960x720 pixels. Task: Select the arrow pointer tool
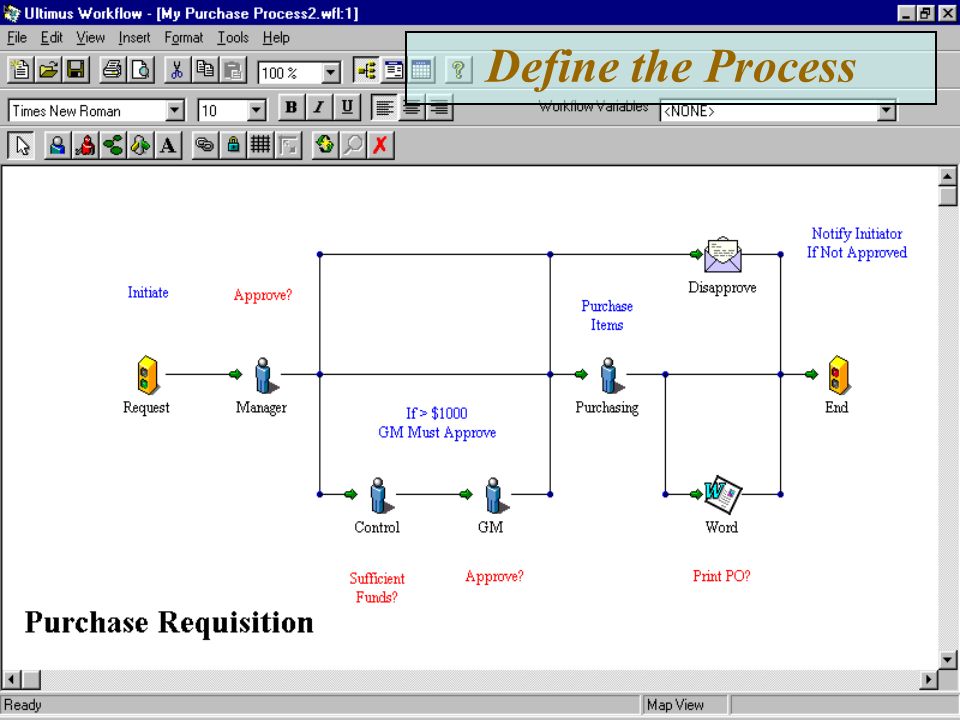[x=22, y=146]
